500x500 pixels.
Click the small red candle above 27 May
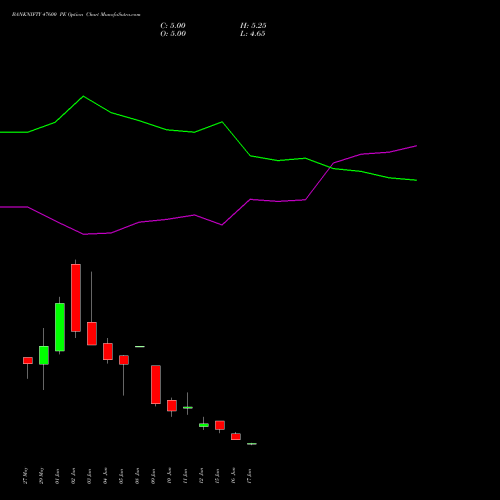click(28, 360)
